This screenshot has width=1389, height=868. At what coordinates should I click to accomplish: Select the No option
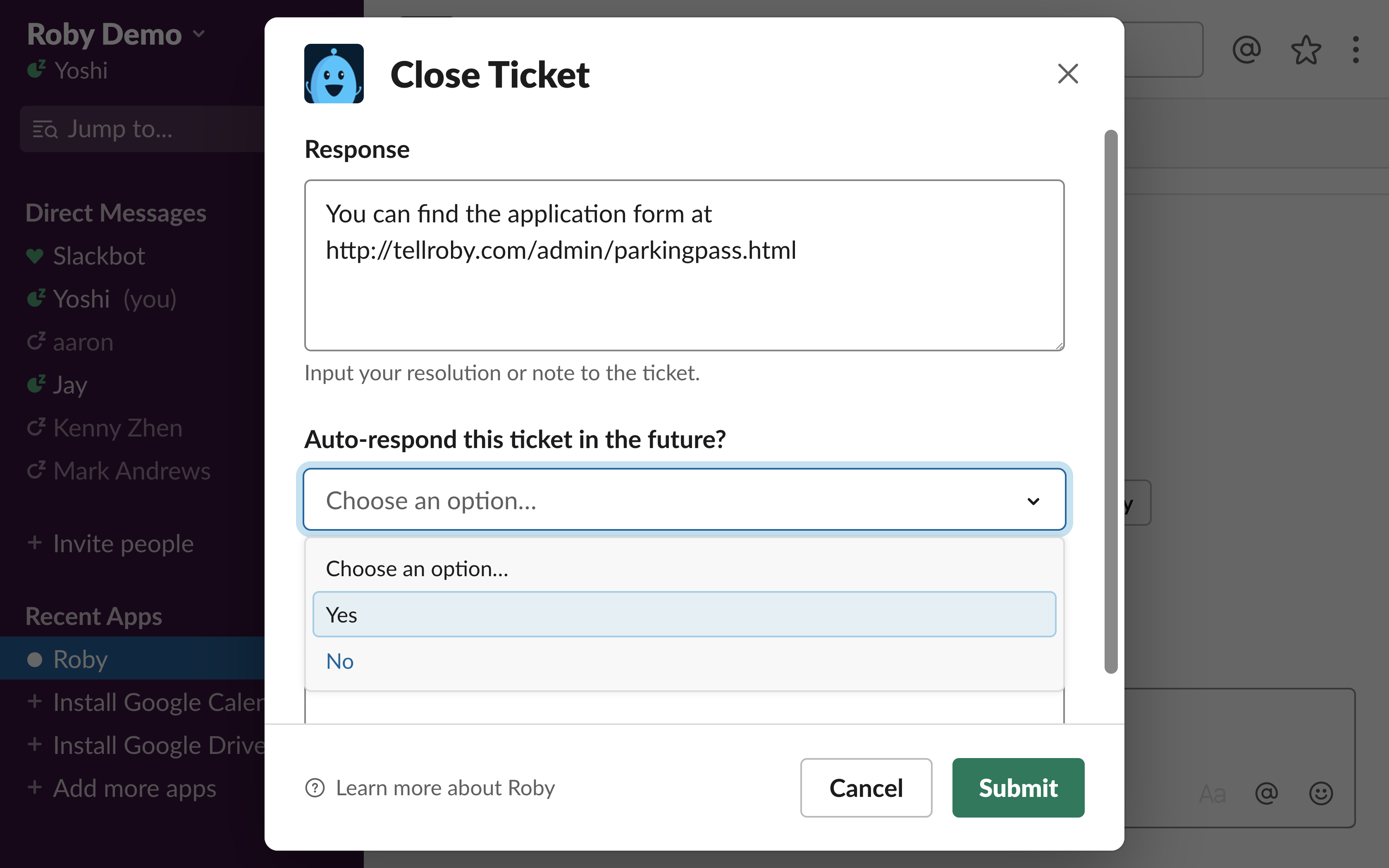[x=340, y=661]
